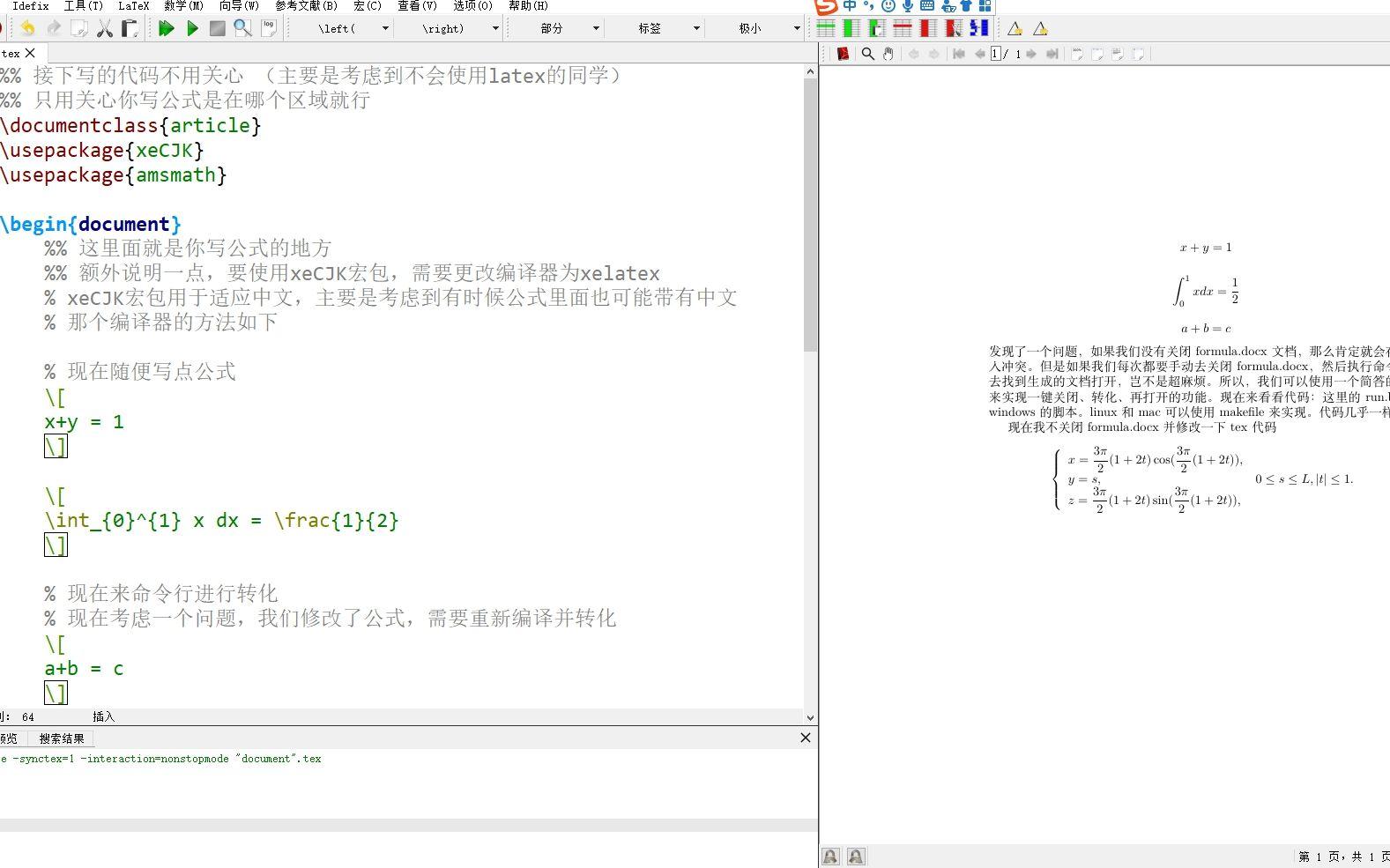
Task: Select the hand pan tool in PDF viewer
Action: pos(888,54)
